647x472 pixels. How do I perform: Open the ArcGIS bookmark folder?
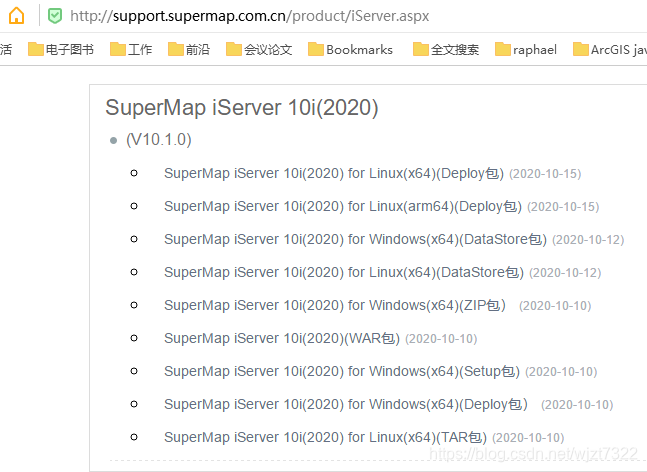click(610, 50)
